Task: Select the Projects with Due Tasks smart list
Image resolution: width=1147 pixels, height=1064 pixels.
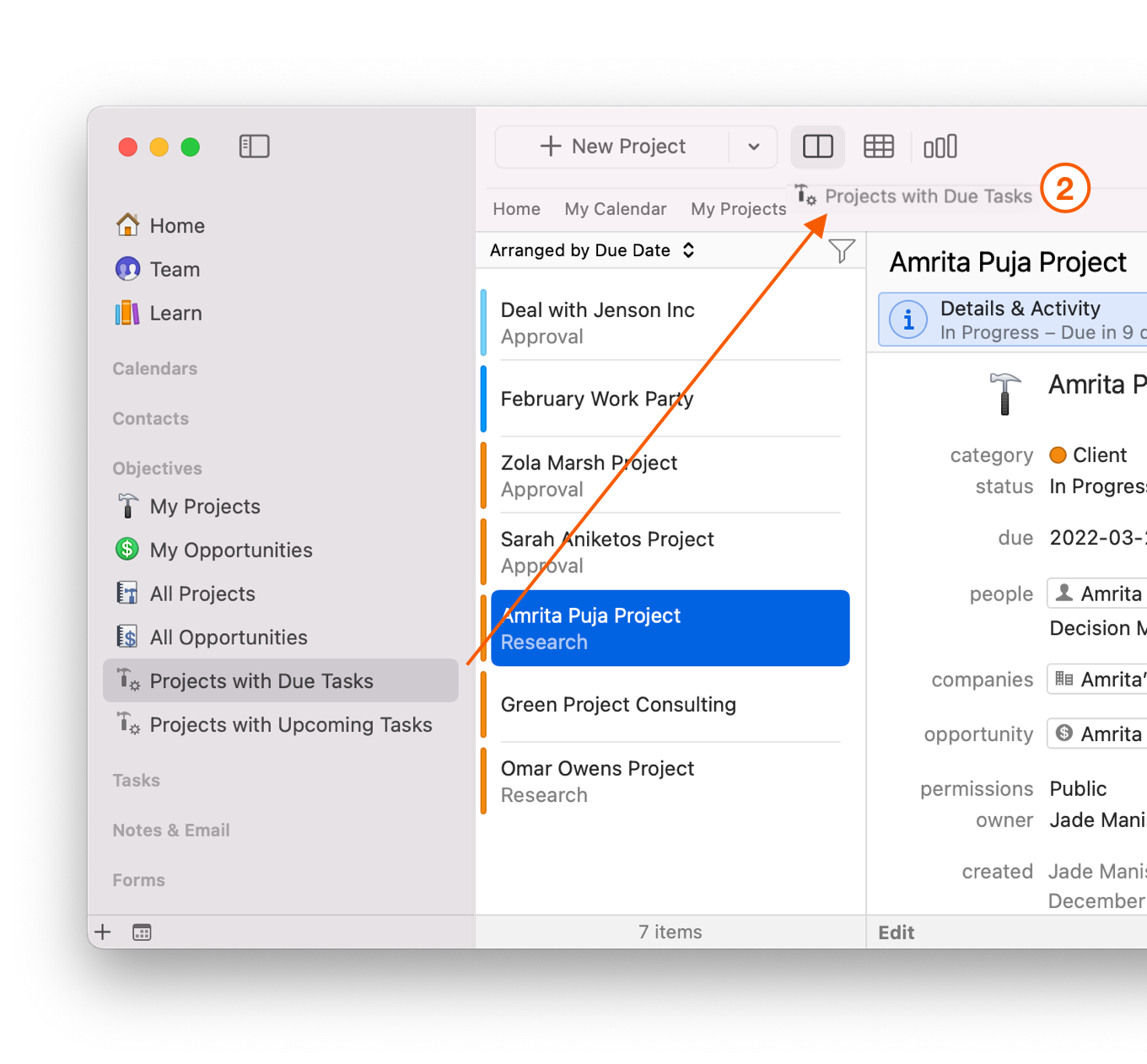Action: pos(261,680)
